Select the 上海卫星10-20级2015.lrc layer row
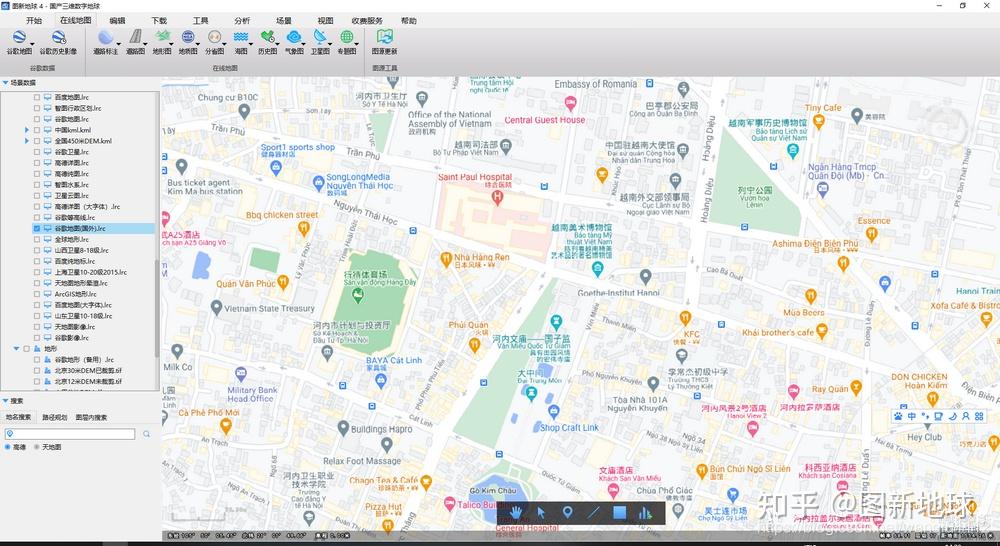The height and width of the screenshot is (546, 1000). click(91, 272)
